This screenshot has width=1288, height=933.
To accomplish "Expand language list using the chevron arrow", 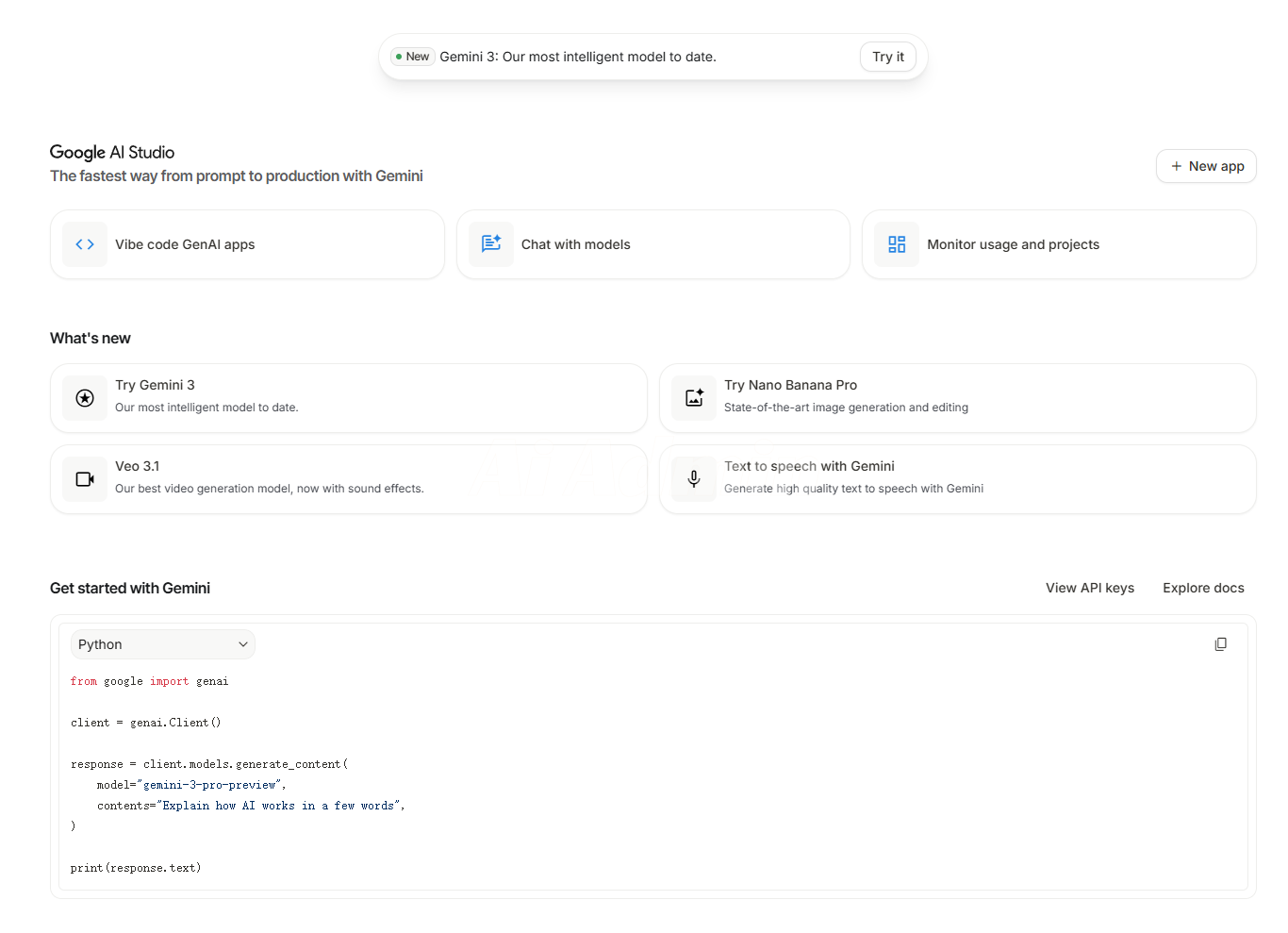I will [x=243, y=644].
